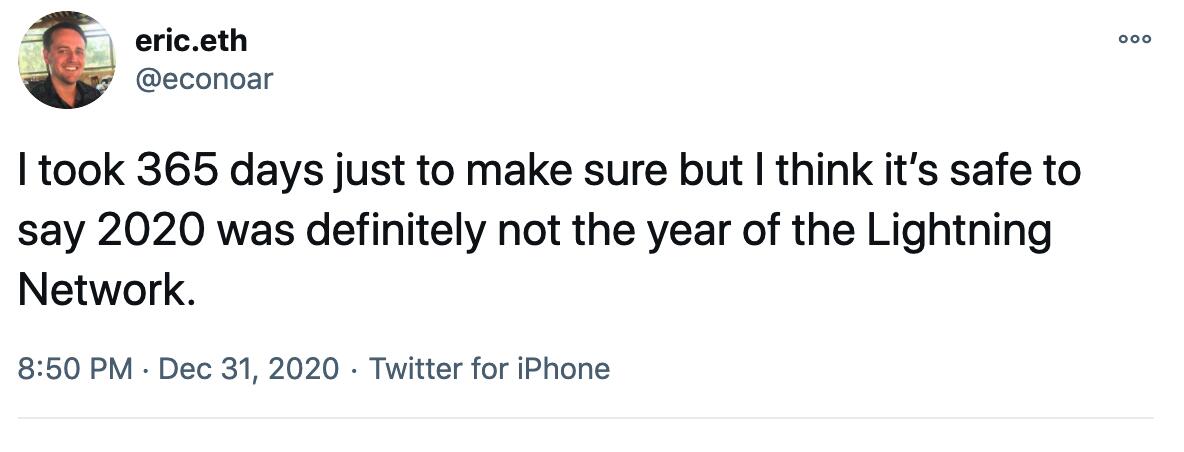
Task: Visit the @econoar handle profile
Action: (x=203, y=80)
